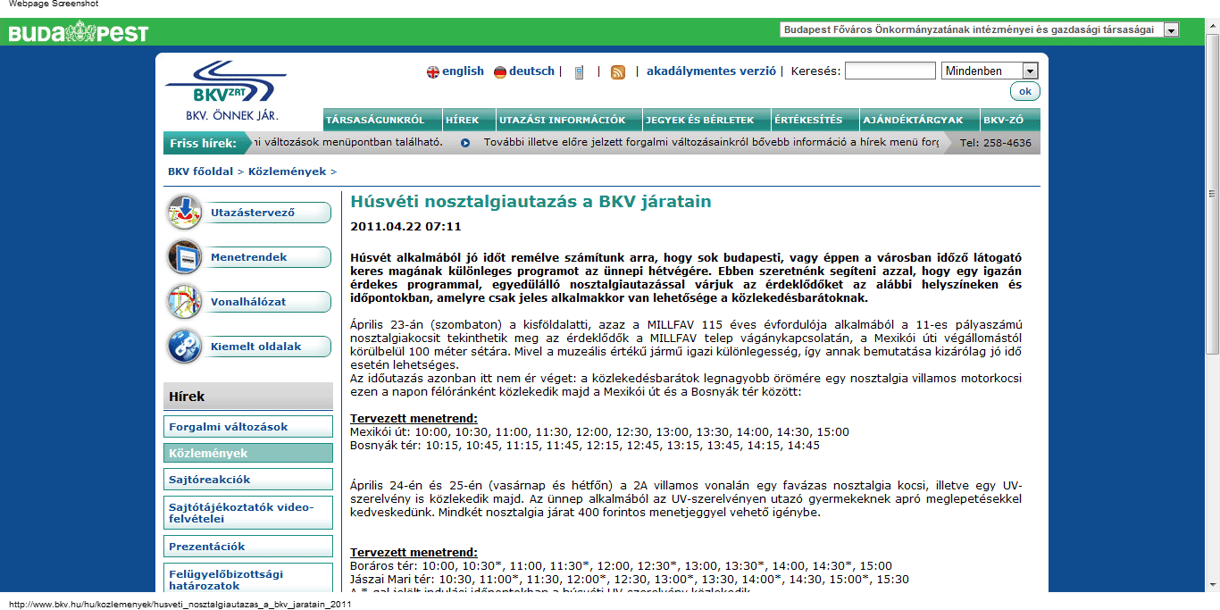Click the Menetrendek timetable icon

point(185,257)
